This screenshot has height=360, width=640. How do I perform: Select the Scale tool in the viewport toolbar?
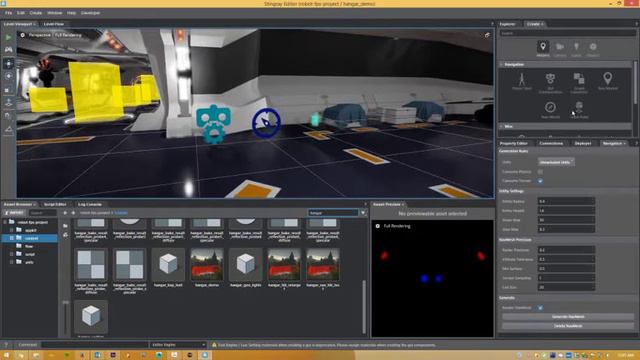7,90
